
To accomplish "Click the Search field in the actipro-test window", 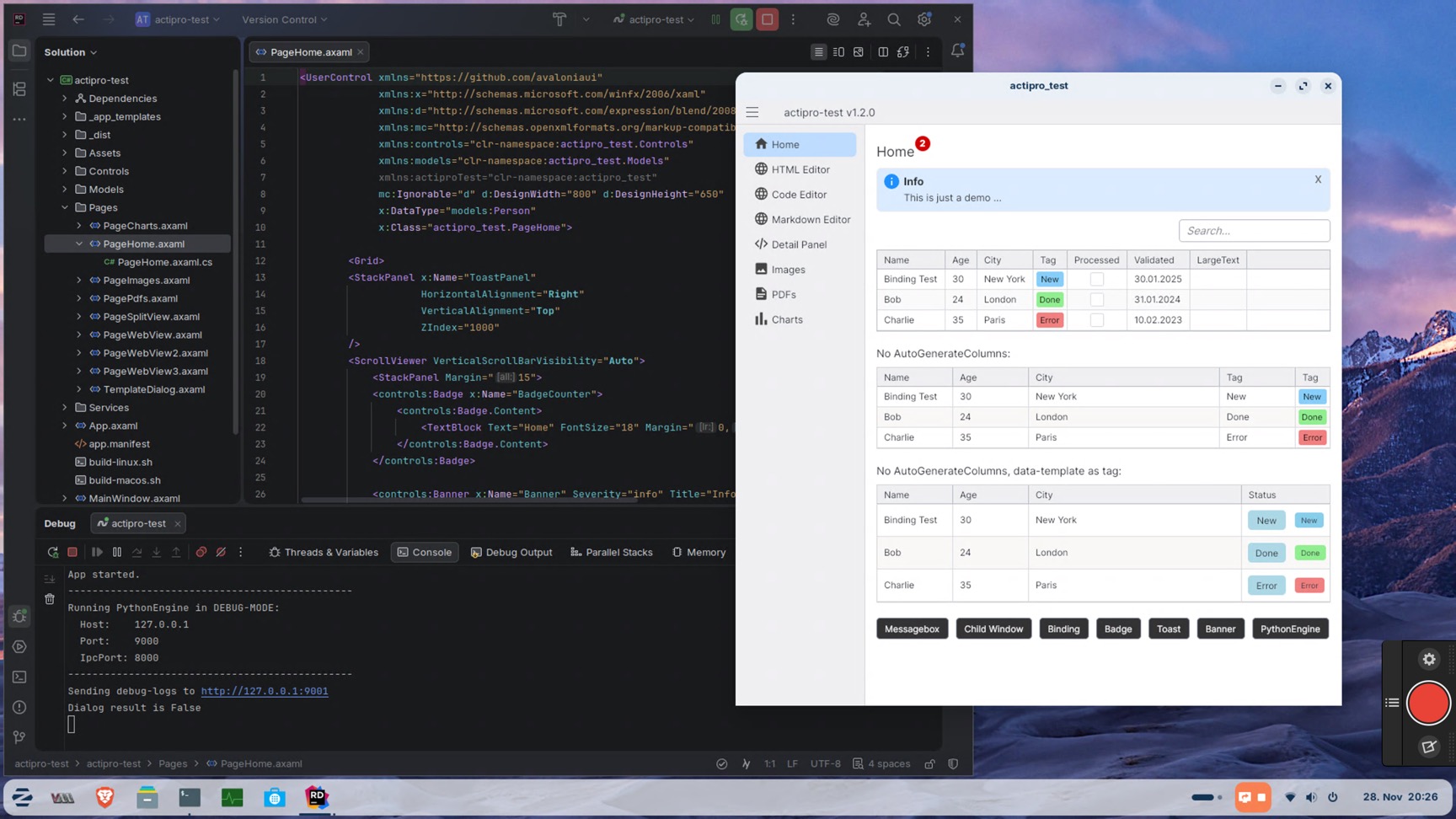I will [1254, 230].
